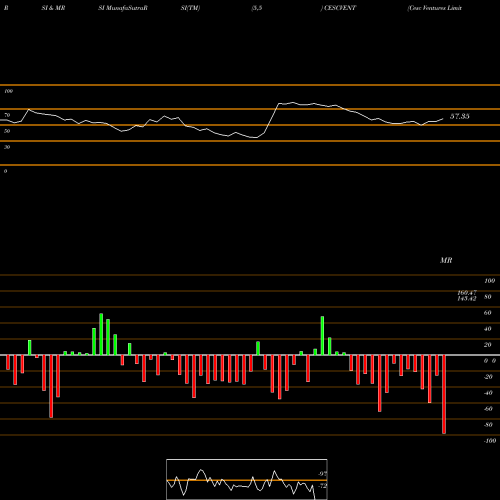This screenshot has height=500, width=500.
Task: Click the MR axis label -80
Action: coord(488,425)
